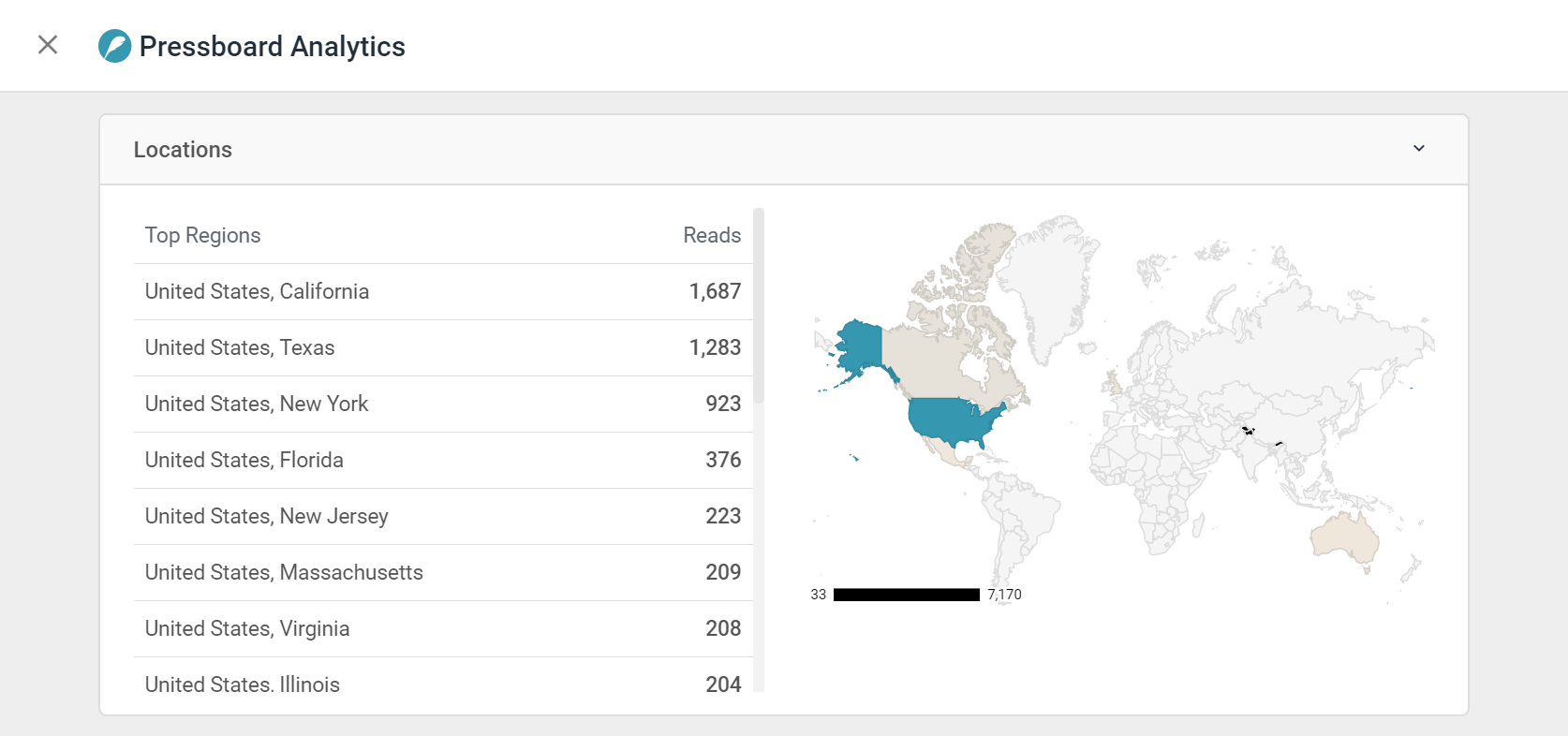
Task: Select the United States, New Jersey row
Action: (x=443, y=517)
